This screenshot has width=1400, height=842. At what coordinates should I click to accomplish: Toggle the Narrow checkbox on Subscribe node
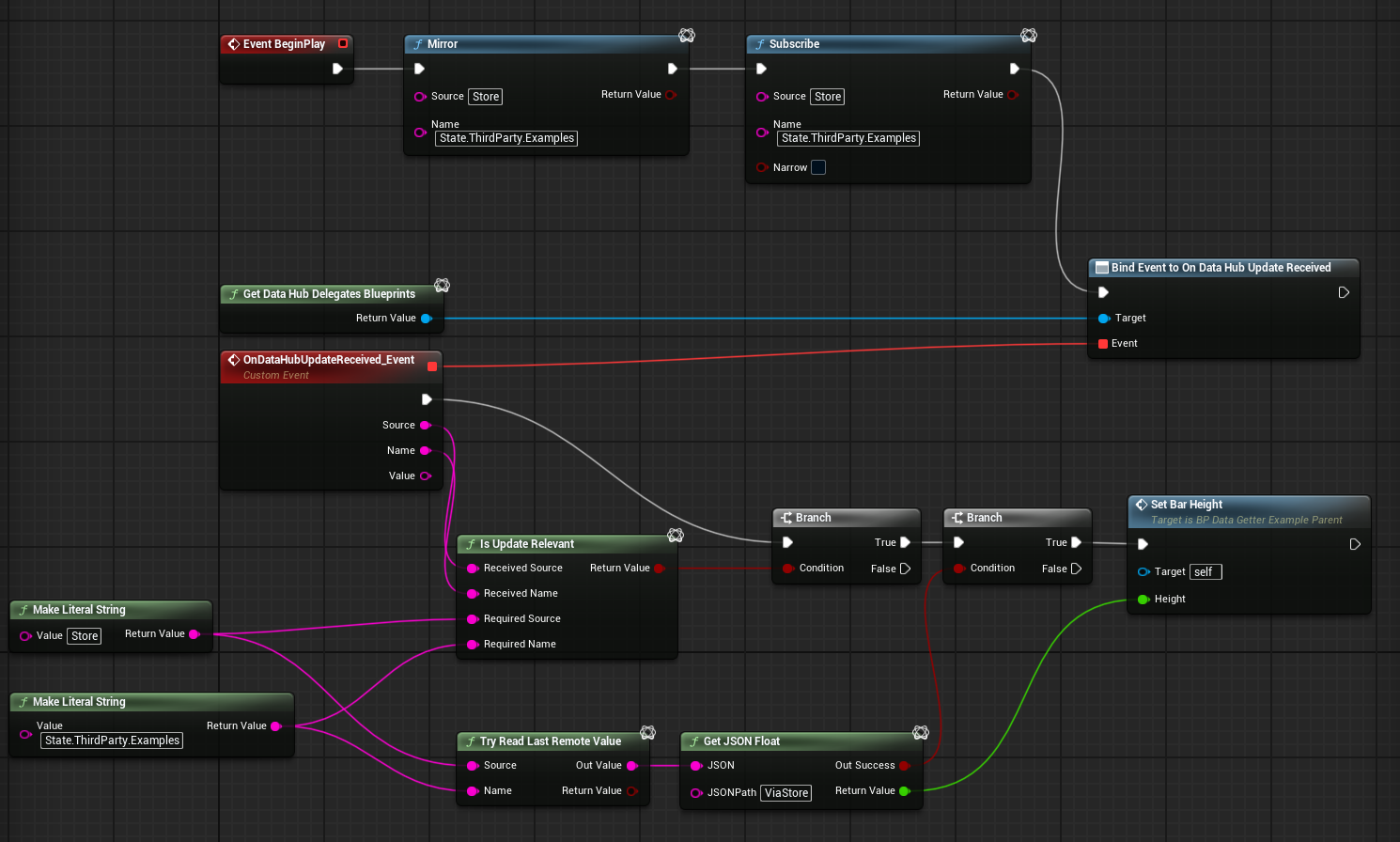[x=818, y=167]
